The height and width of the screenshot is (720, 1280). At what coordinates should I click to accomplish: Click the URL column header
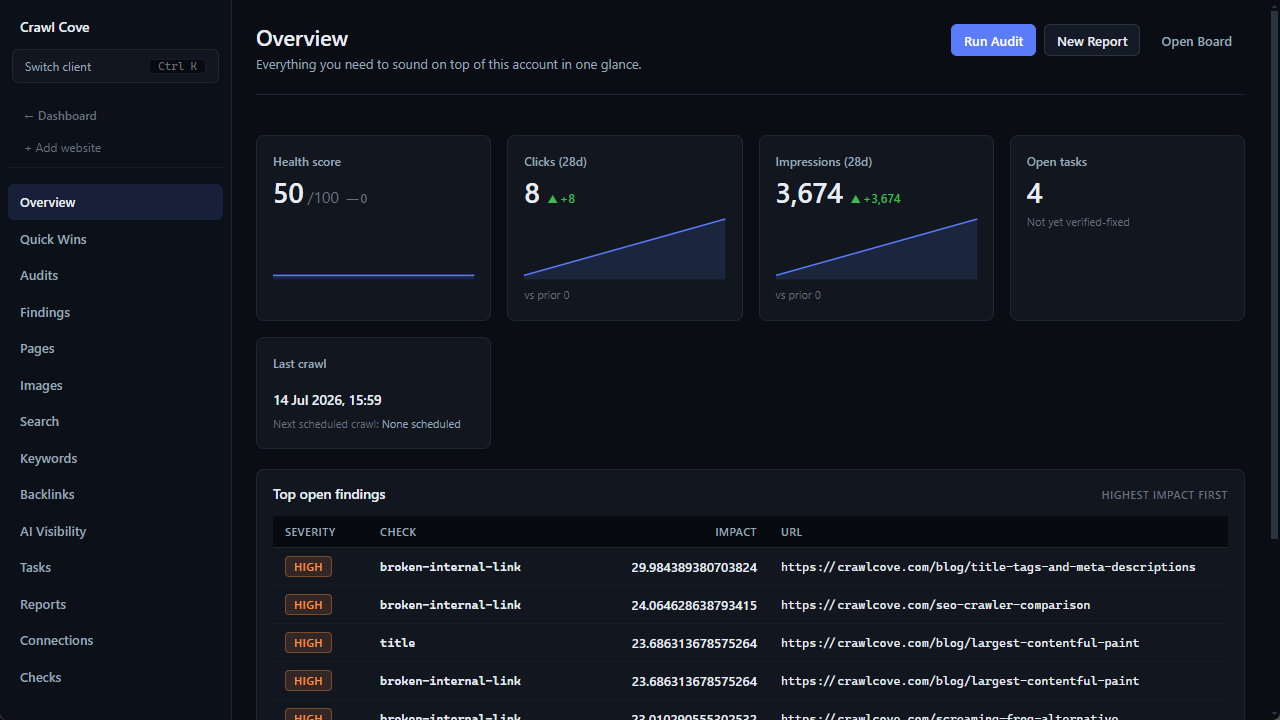tap(791, 532)
